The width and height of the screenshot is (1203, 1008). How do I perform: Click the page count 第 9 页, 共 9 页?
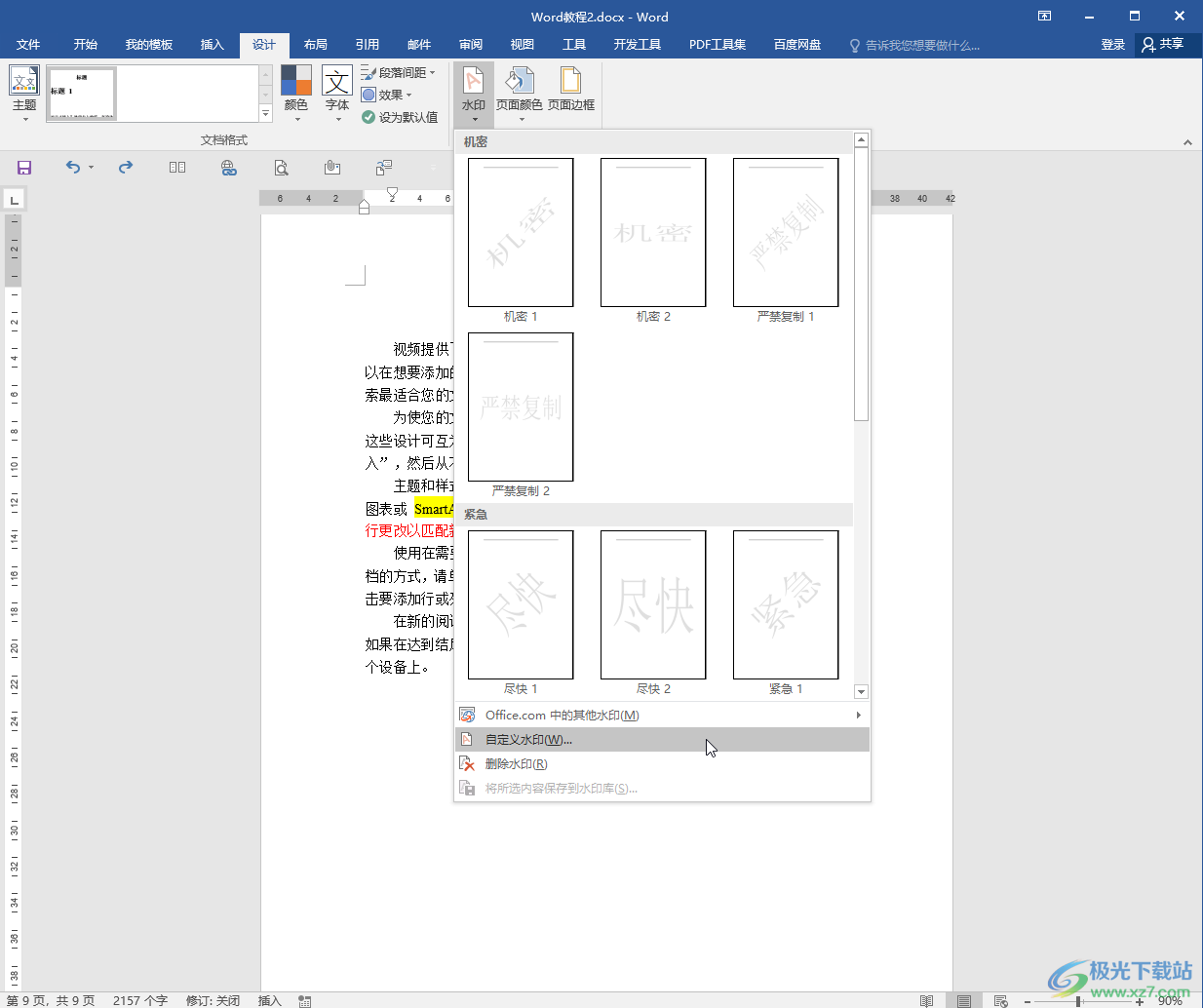click(x=51, y=1000)
